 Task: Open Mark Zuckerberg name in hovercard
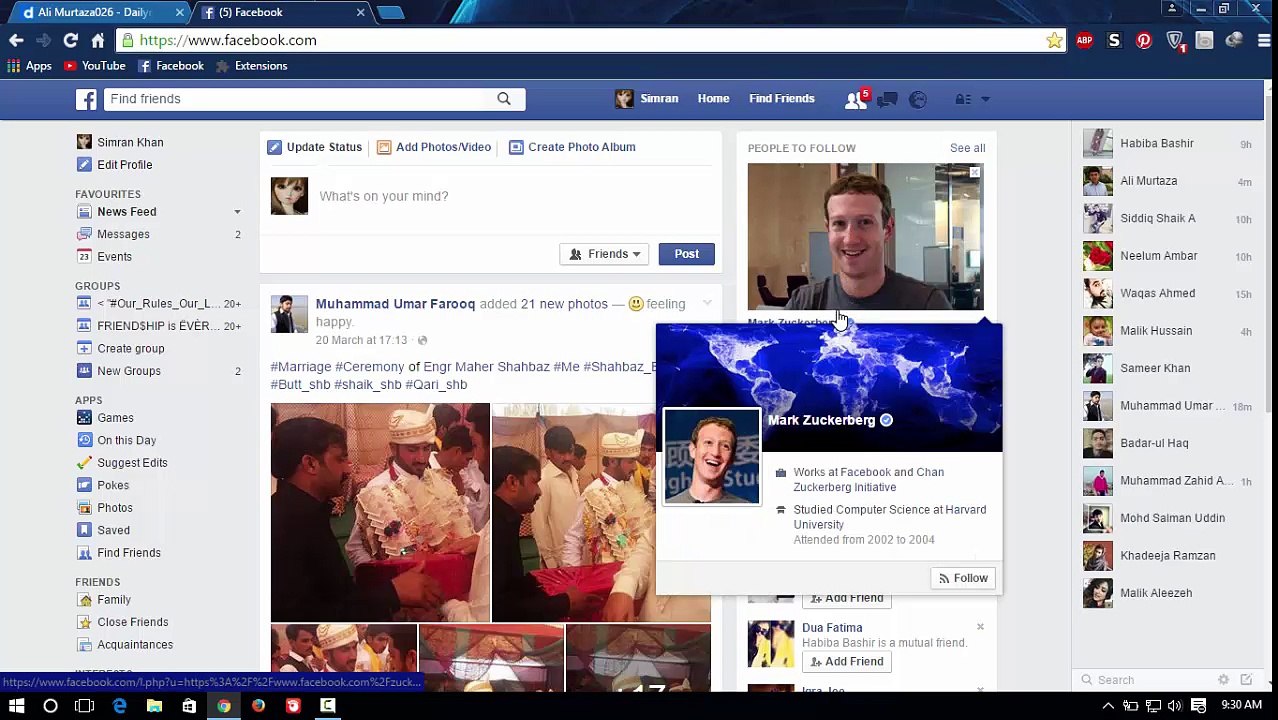coord(821,420)
